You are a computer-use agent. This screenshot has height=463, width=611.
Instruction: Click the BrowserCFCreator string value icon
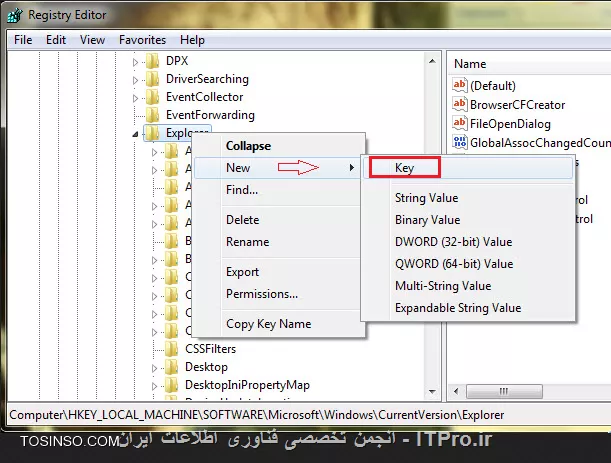pos(459,104)
